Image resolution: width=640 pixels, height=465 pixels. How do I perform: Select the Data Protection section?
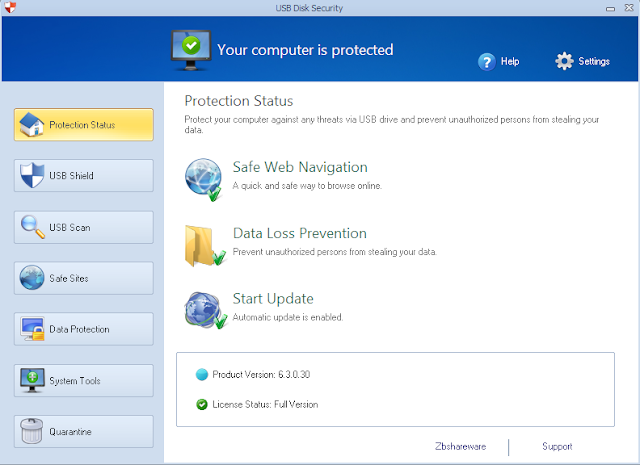point(84,329)
